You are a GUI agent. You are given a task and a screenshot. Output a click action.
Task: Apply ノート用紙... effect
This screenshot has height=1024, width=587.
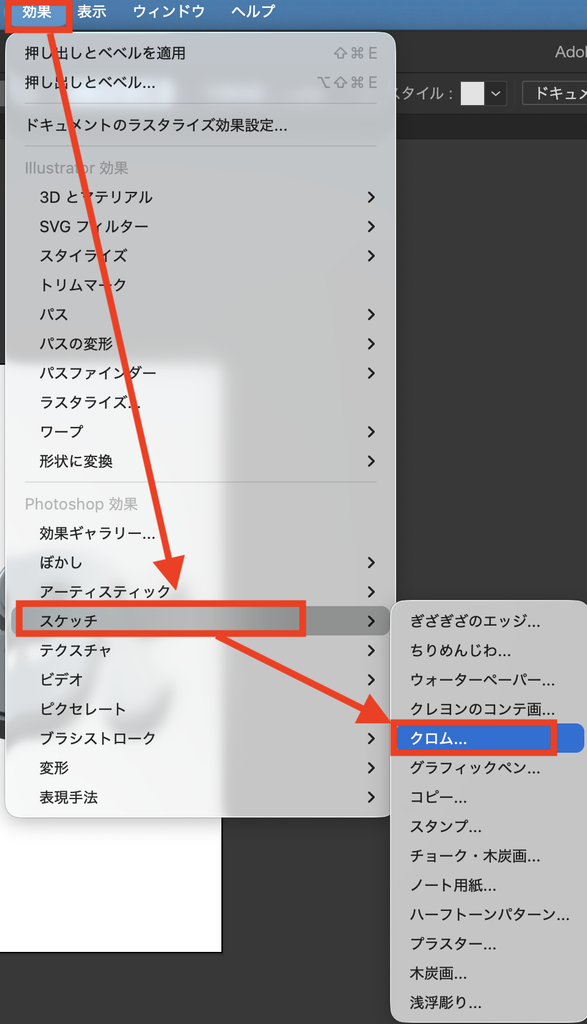pyautogui.click(x=490, y=886)
